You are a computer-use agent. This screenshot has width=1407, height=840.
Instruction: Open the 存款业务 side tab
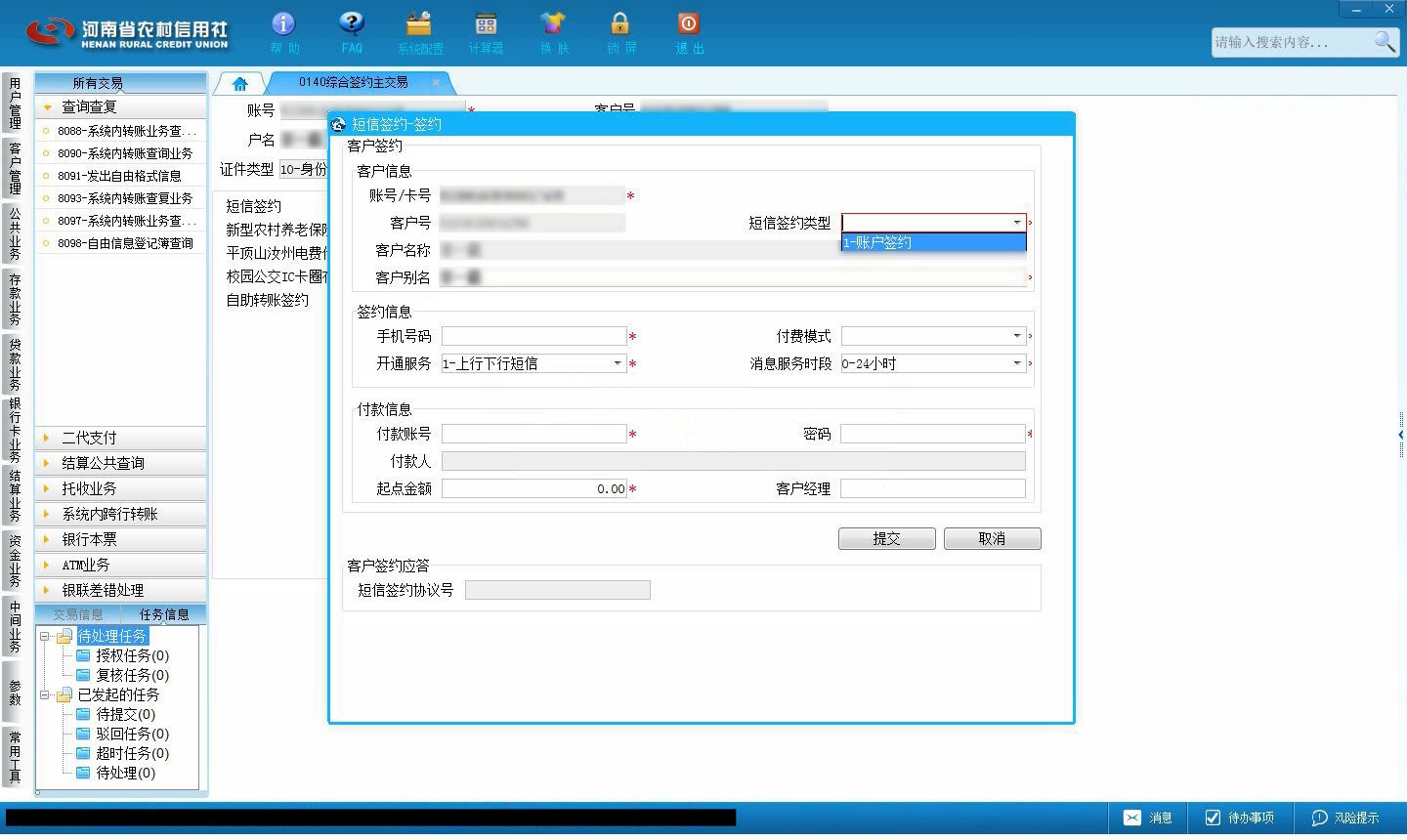click(15, 299)
